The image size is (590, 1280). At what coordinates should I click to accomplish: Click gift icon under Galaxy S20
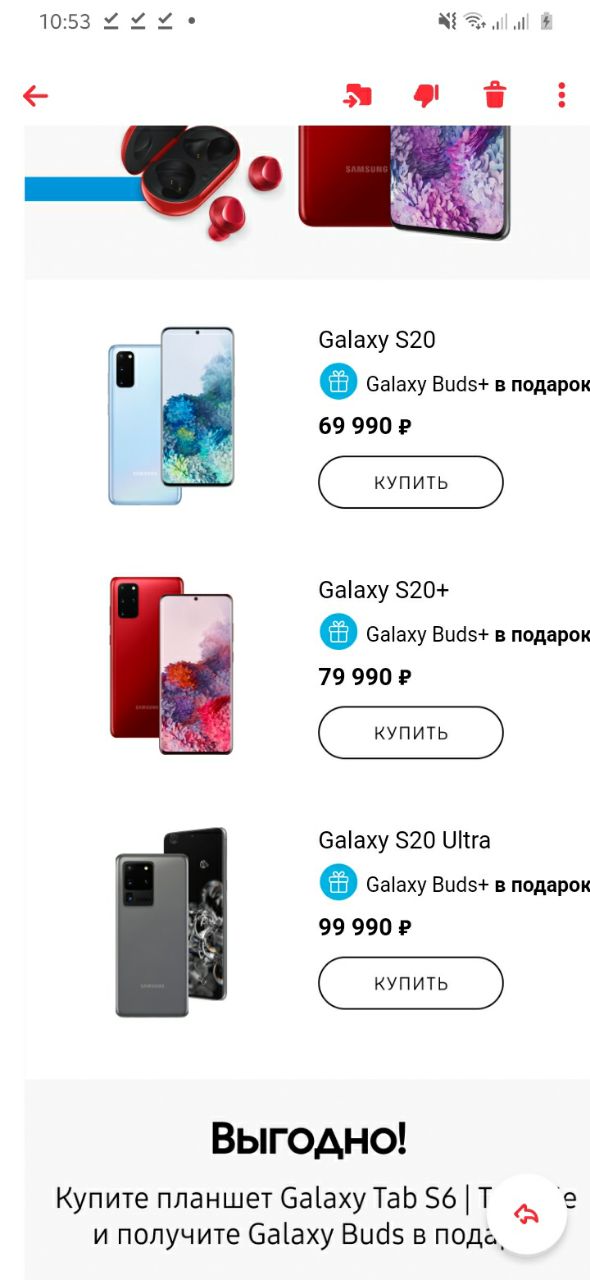(338, 382)
